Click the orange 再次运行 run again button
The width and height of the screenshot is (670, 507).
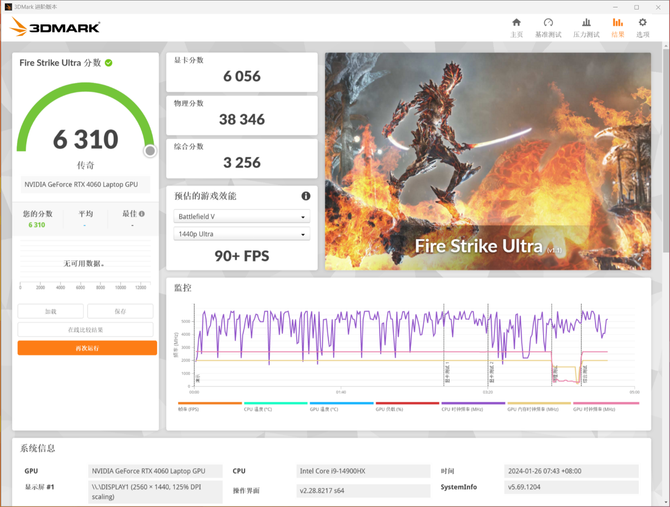(87, 348)
